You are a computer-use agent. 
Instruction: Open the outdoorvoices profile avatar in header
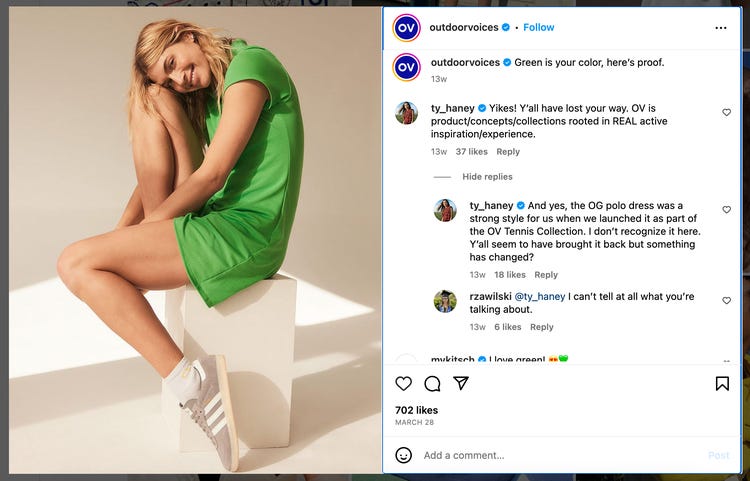[x=406, y=27]
